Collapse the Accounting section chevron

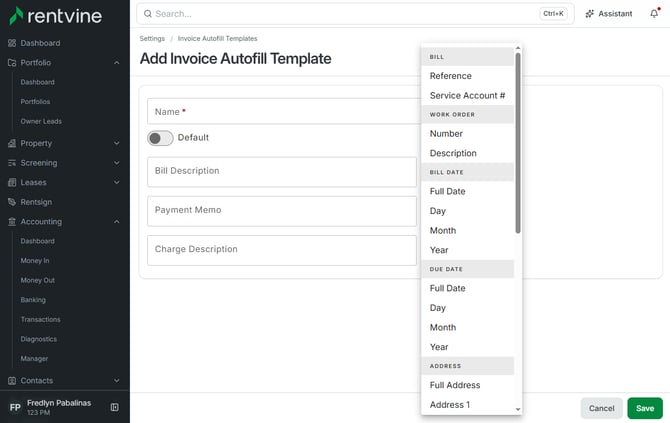(117, 222)
